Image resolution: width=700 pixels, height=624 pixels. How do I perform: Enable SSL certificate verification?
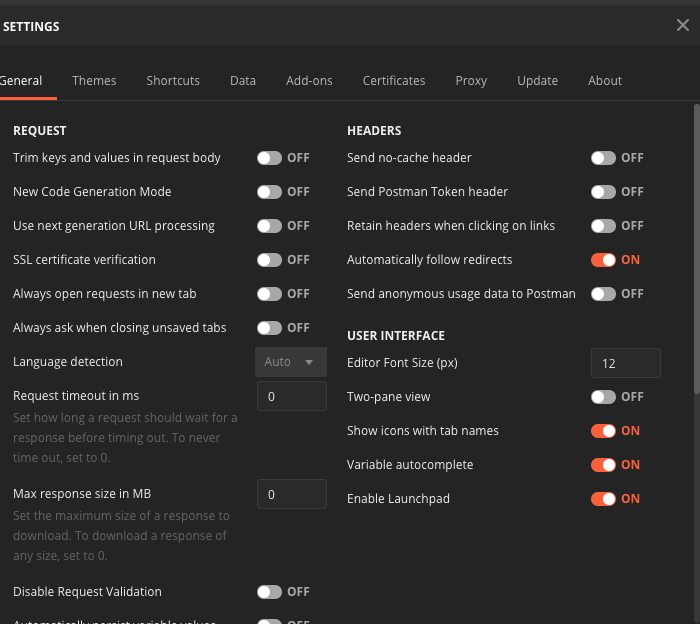point(269,260)
